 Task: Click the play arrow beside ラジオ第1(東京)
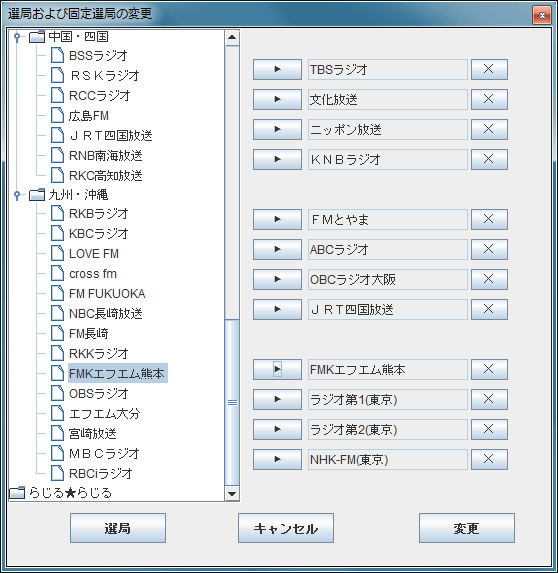[277, 399]
